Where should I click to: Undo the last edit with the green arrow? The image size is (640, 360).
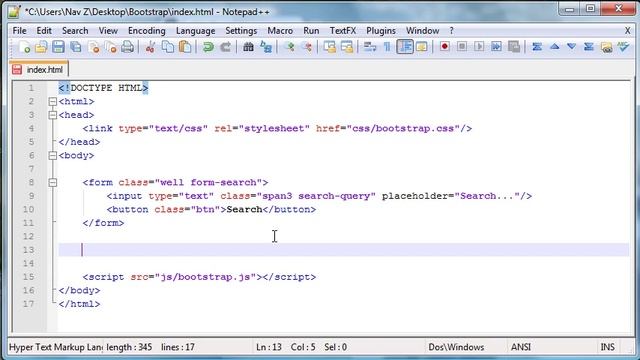pos(208,47)
